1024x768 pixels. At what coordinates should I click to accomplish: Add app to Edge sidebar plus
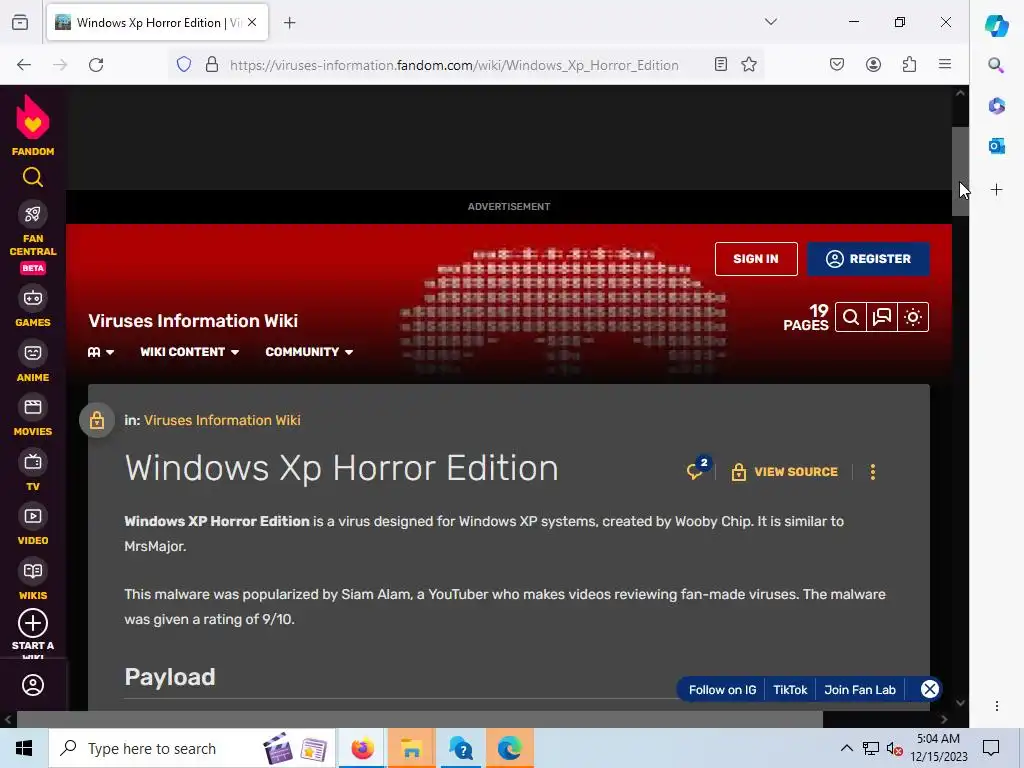(997, 190)
